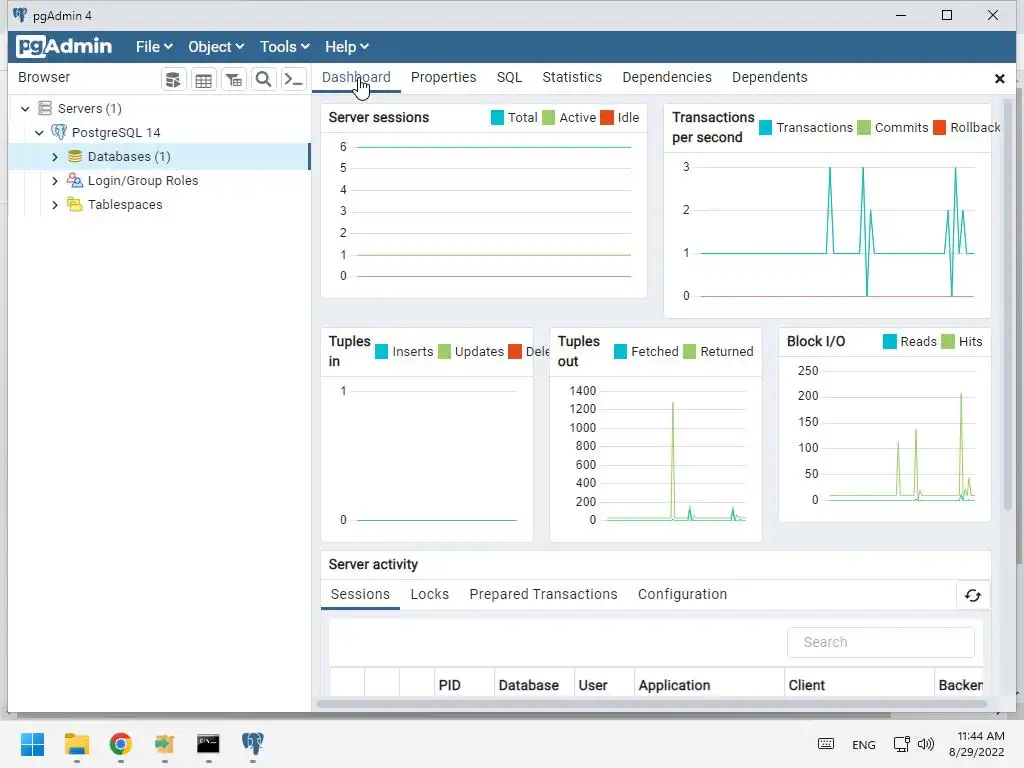Click the Total legend color swatch

click(x=497, y=118)
